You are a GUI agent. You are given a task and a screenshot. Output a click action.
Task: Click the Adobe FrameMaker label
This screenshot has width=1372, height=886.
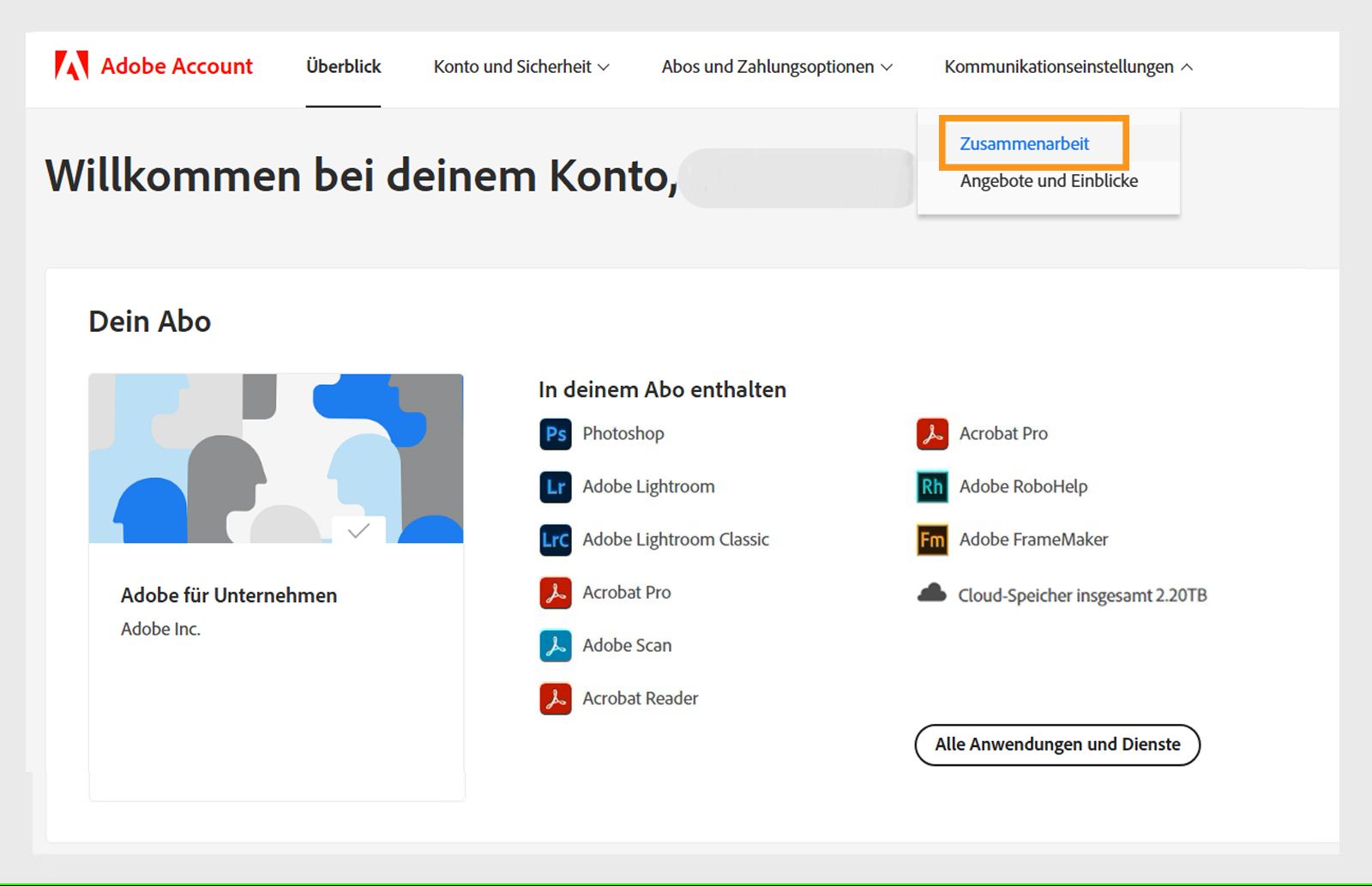(1033, 539)
